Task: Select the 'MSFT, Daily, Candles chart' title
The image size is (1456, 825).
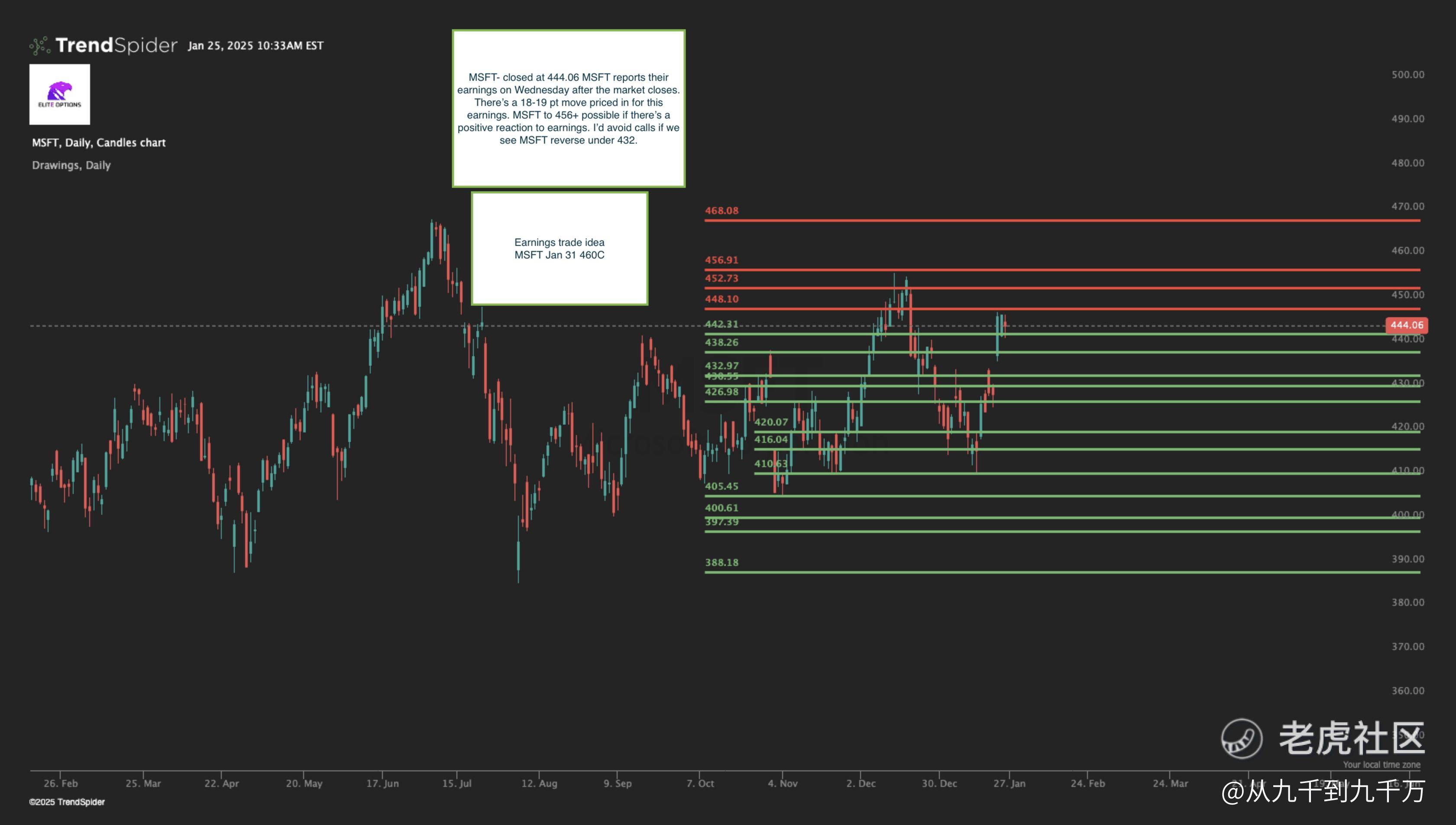Action: point(99,143)
